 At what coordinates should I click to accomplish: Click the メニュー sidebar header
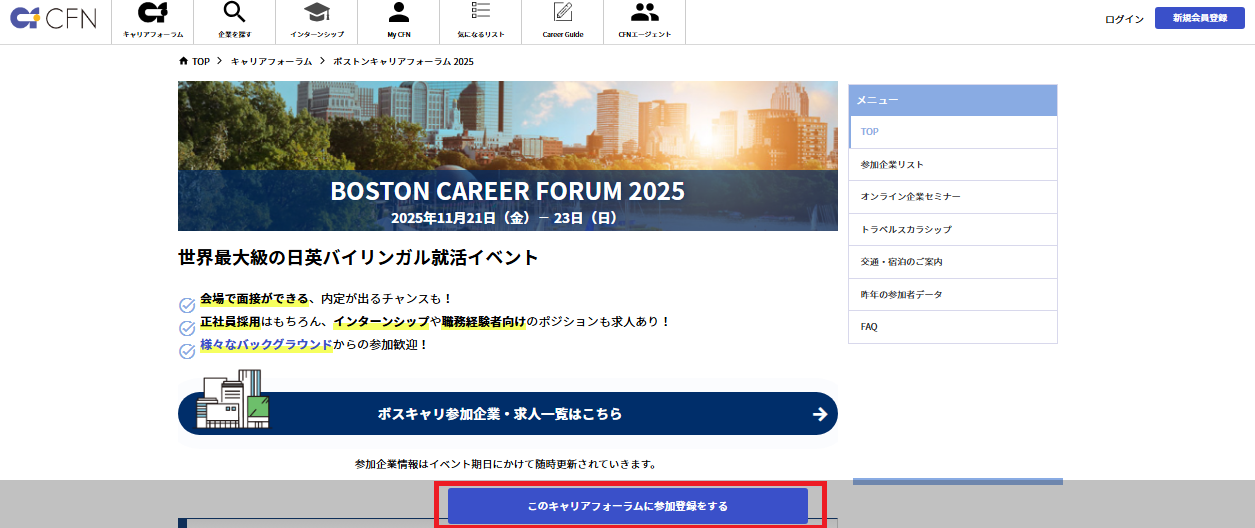pos(953,100)
